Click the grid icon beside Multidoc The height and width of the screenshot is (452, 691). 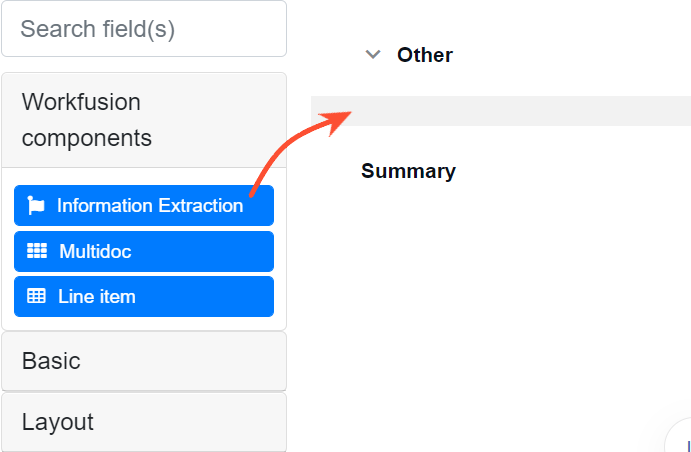point(37,251)
